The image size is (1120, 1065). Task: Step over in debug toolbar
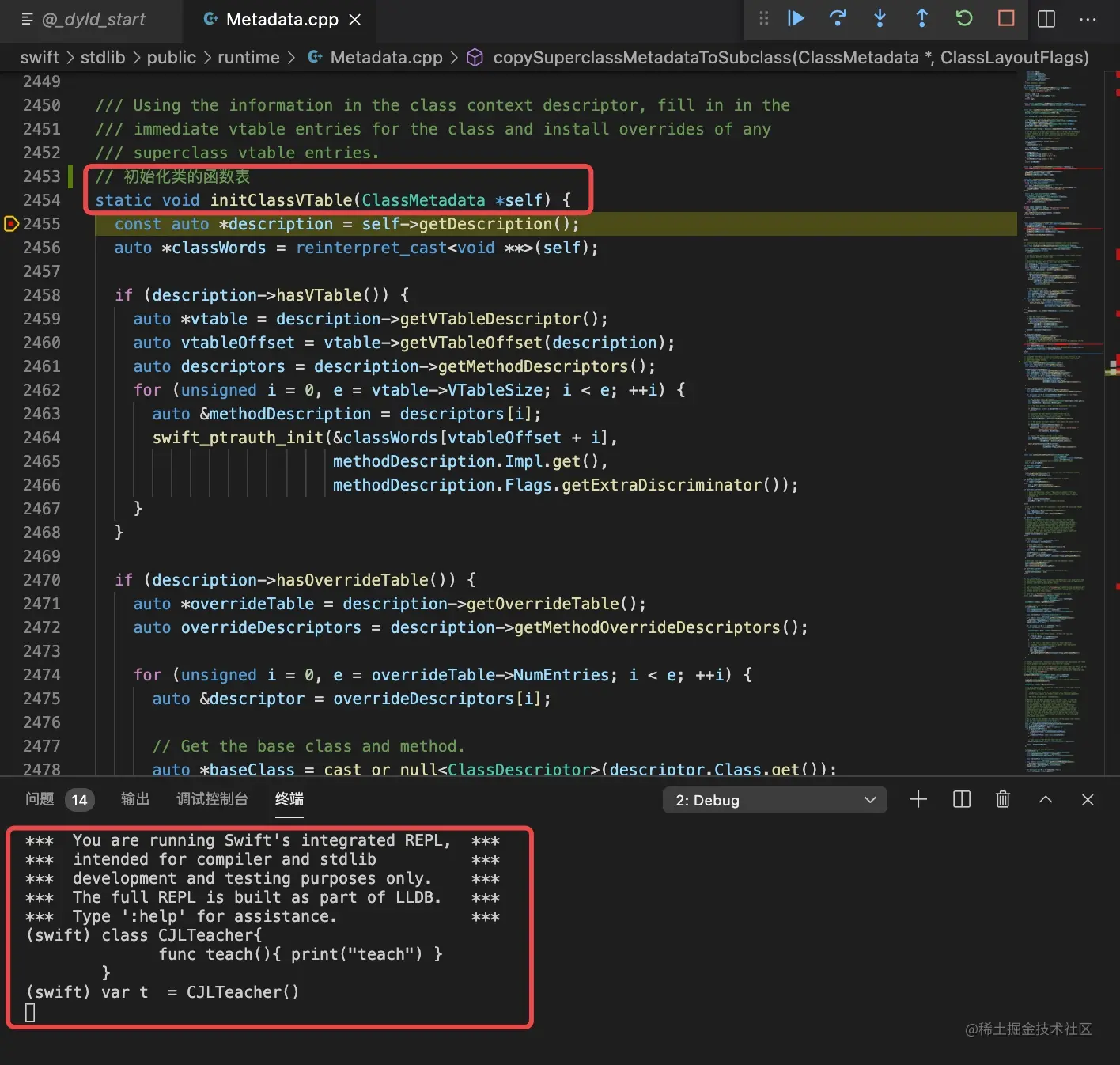pos(838,18)
